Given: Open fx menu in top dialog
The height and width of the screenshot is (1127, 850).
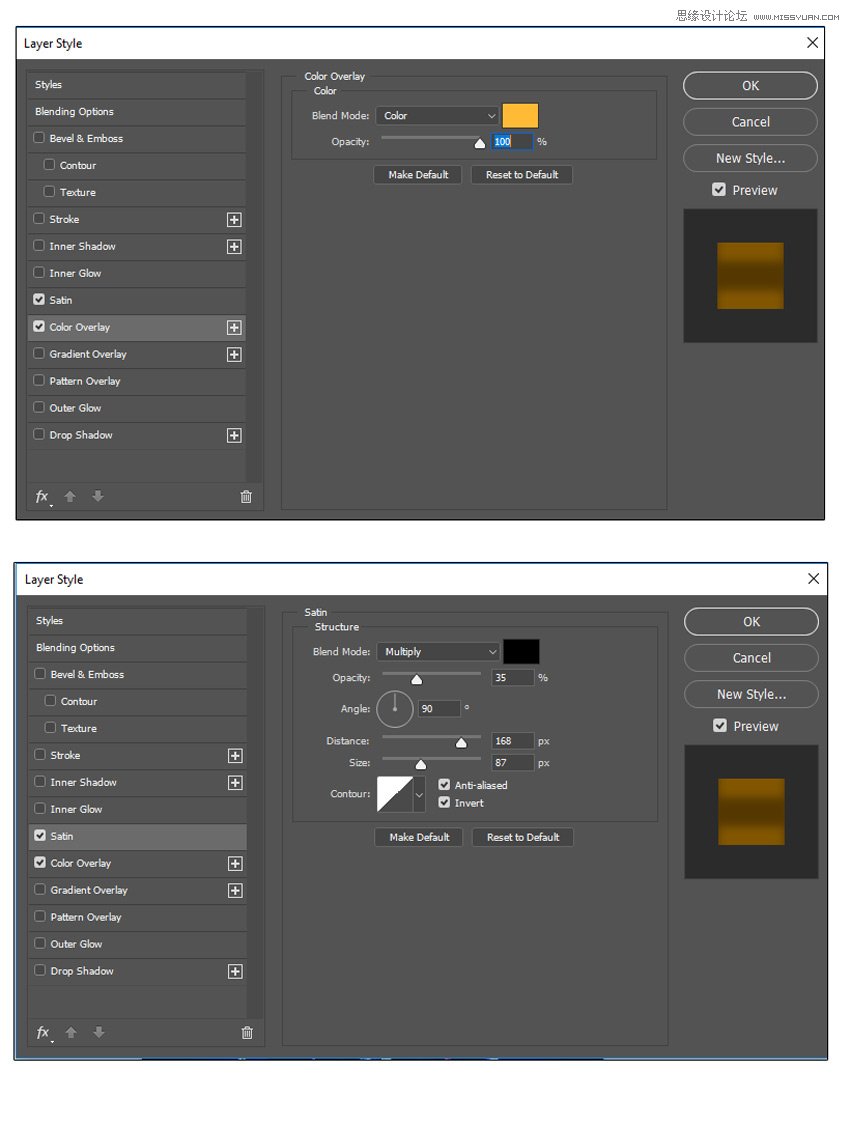Looking at the screenshot, I should [42, 497].
